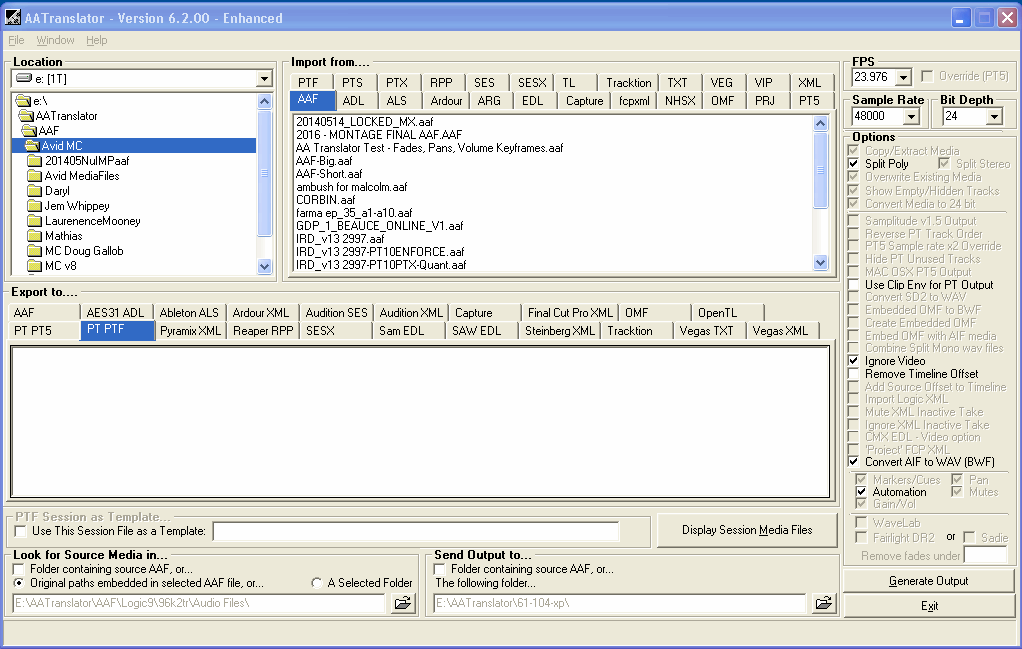Click scroll-up arrow of AAF file list
1022x649 pixels.
click(x=821, y=123)
